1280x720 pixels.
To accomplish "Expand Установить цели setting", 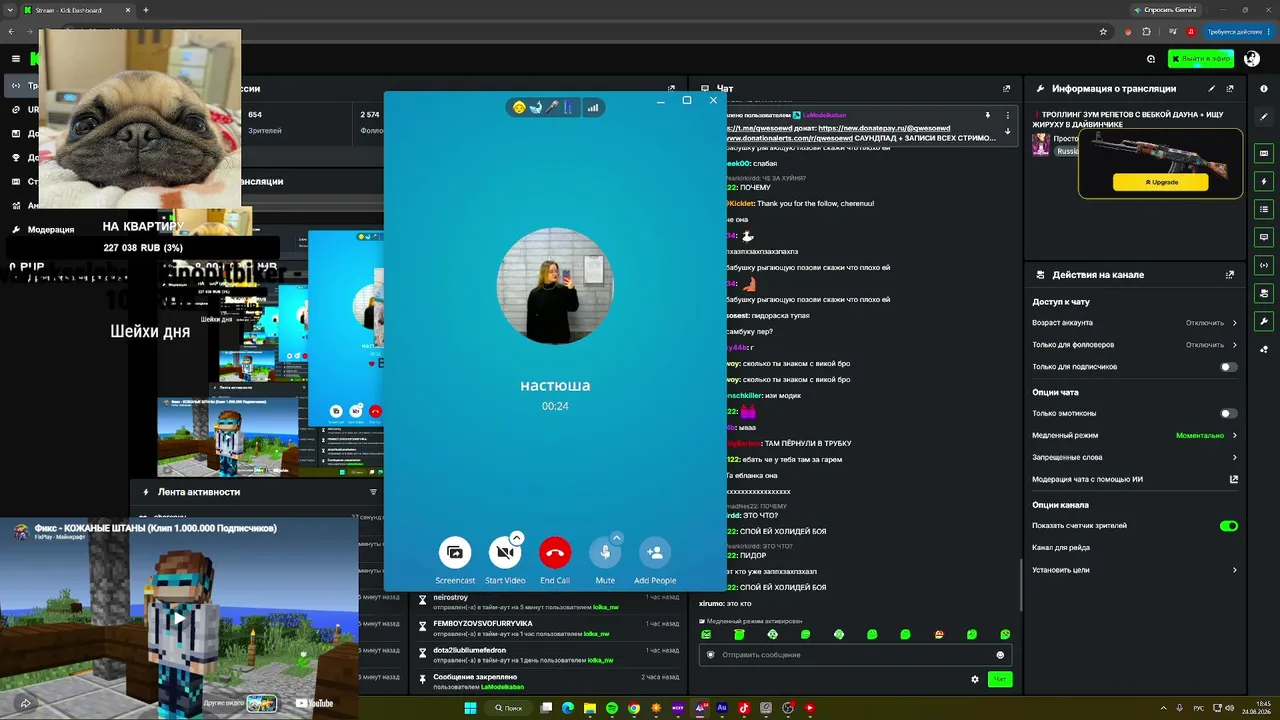I will [1135, 570].
